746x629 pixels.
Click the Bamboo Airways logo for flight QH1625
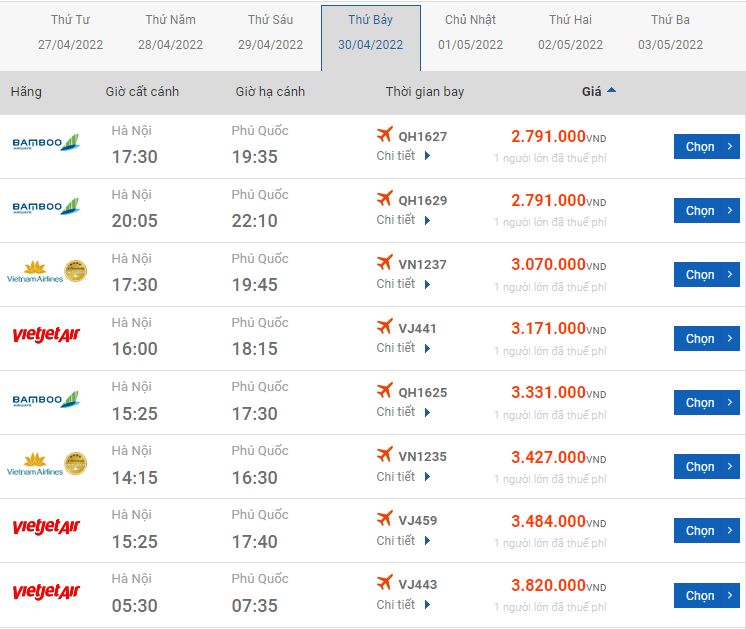pyautogui.click(x=46, y=399)
